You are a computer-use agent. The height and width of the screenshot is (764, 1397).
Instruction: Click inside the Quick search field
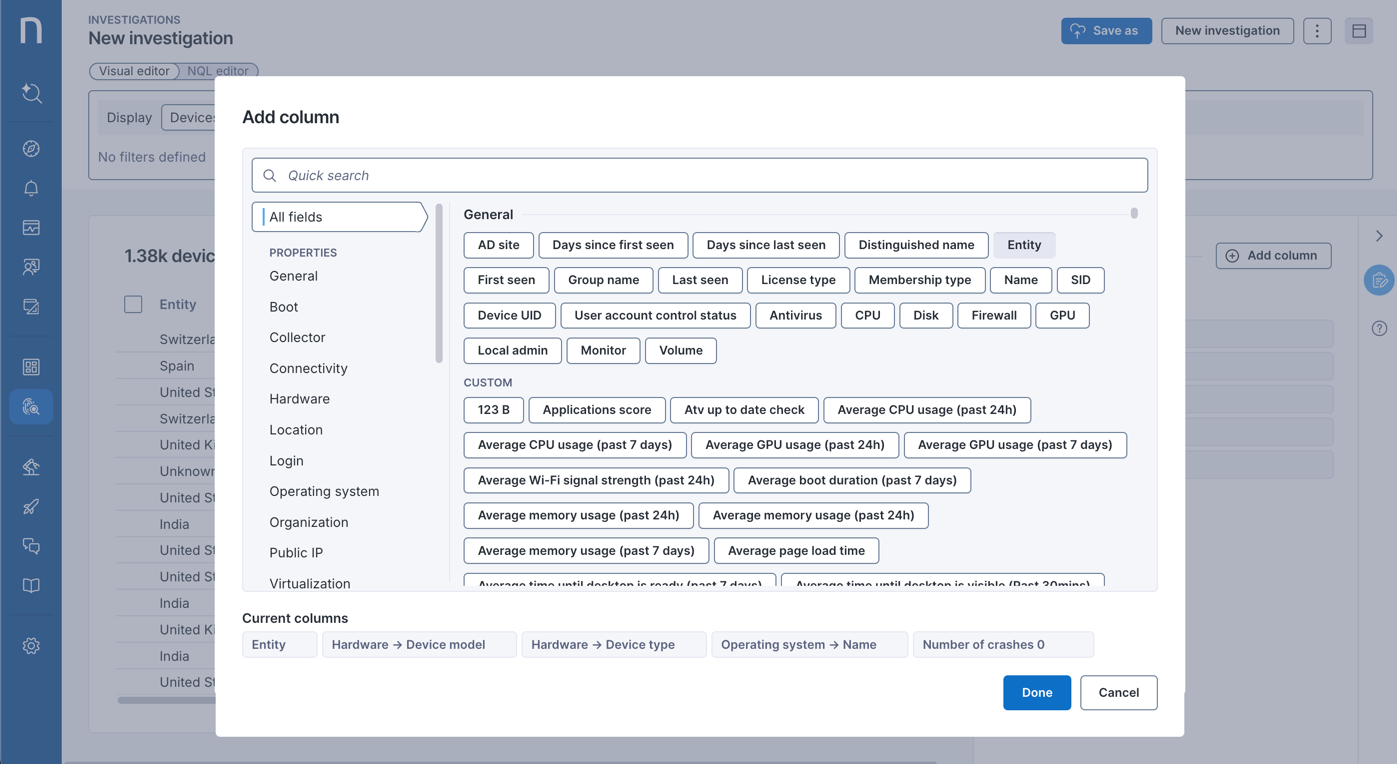tap(700, 175)
